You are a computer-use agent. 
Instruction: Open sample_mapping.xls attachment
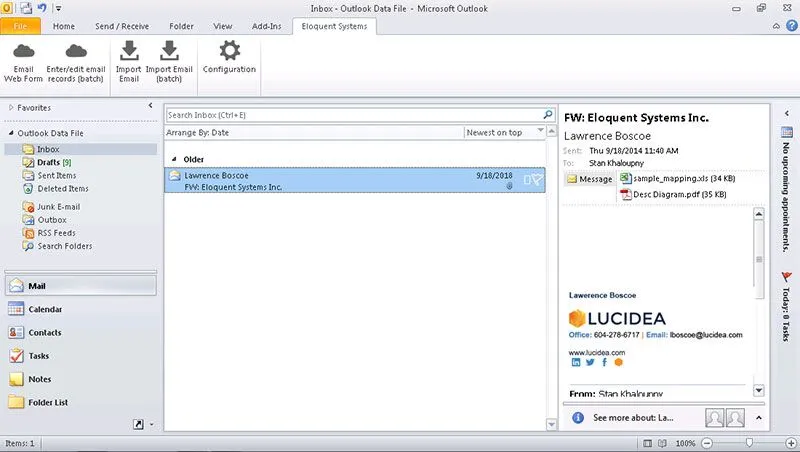click(678, 178)
